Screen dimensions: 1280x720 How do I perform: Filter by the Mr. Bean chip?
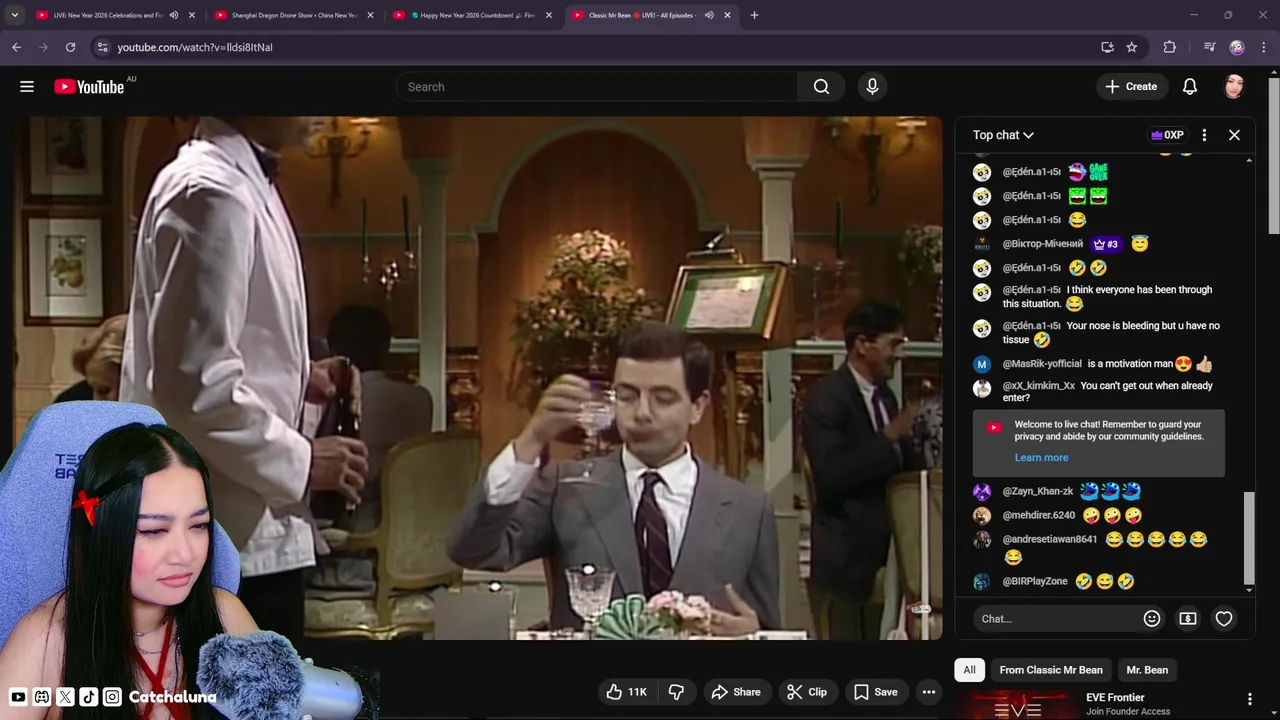(1147, 670)
